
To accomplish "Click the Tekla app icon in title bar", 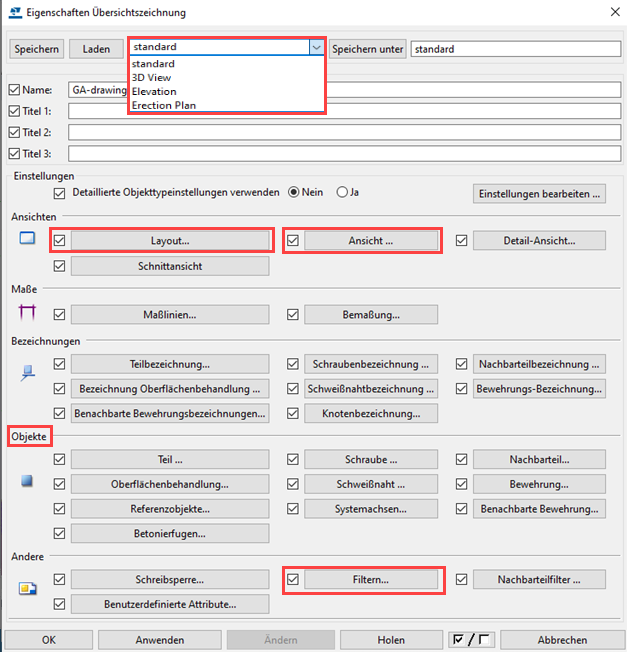I will (15, 12).
